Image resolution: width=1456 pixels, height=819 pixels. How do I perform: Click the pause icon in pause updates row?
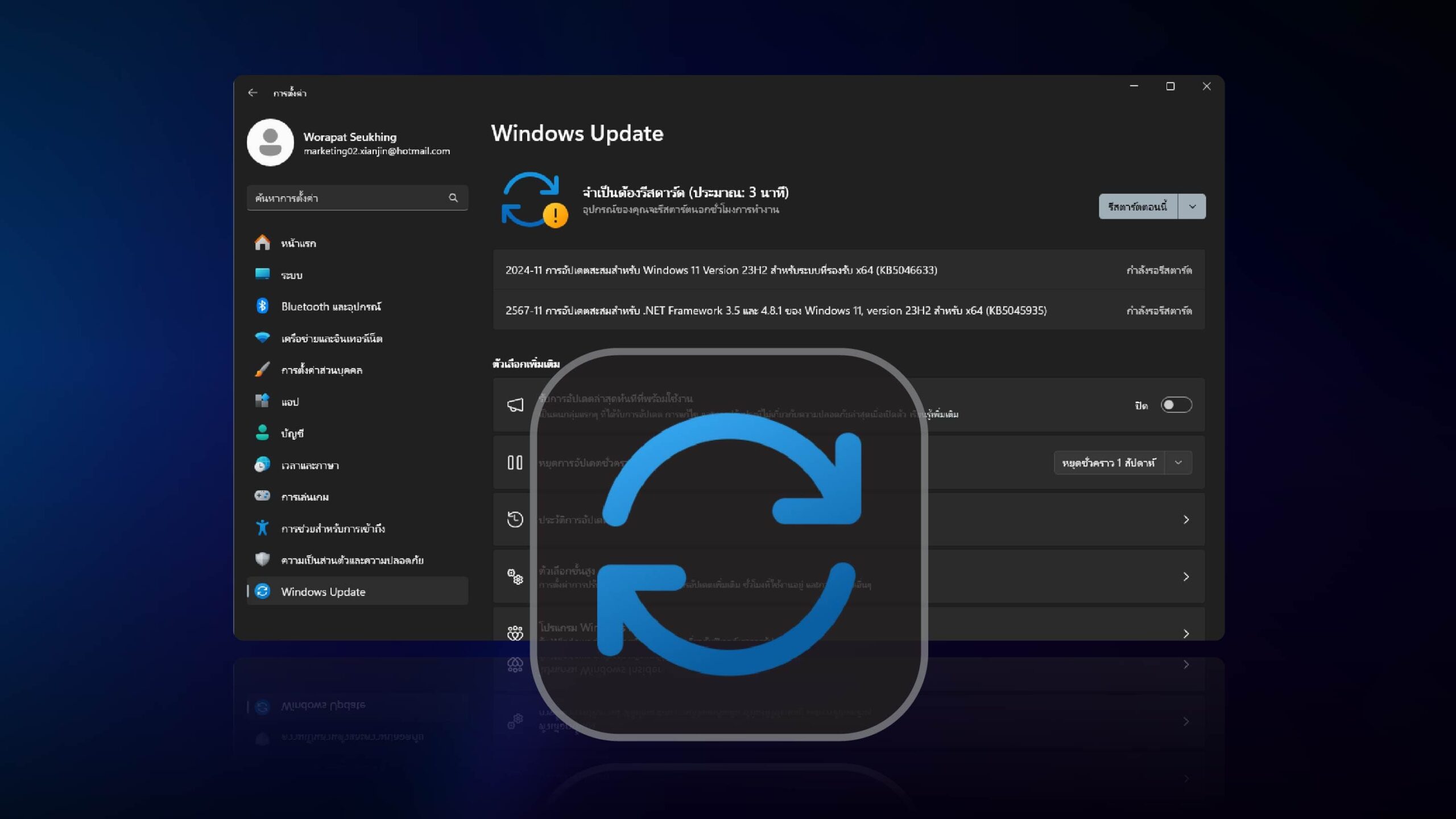click(x=515, y=462)
